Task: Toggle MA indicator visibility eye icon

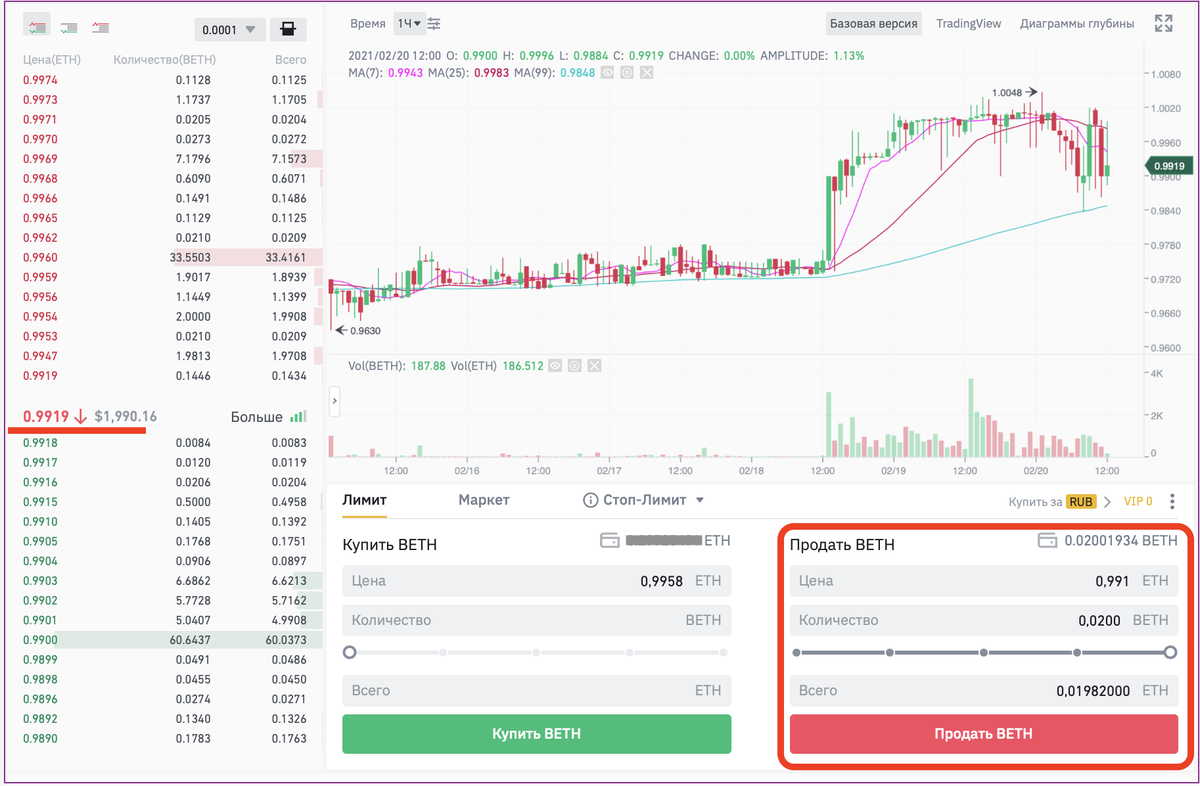Action: [x=608, y=72]
